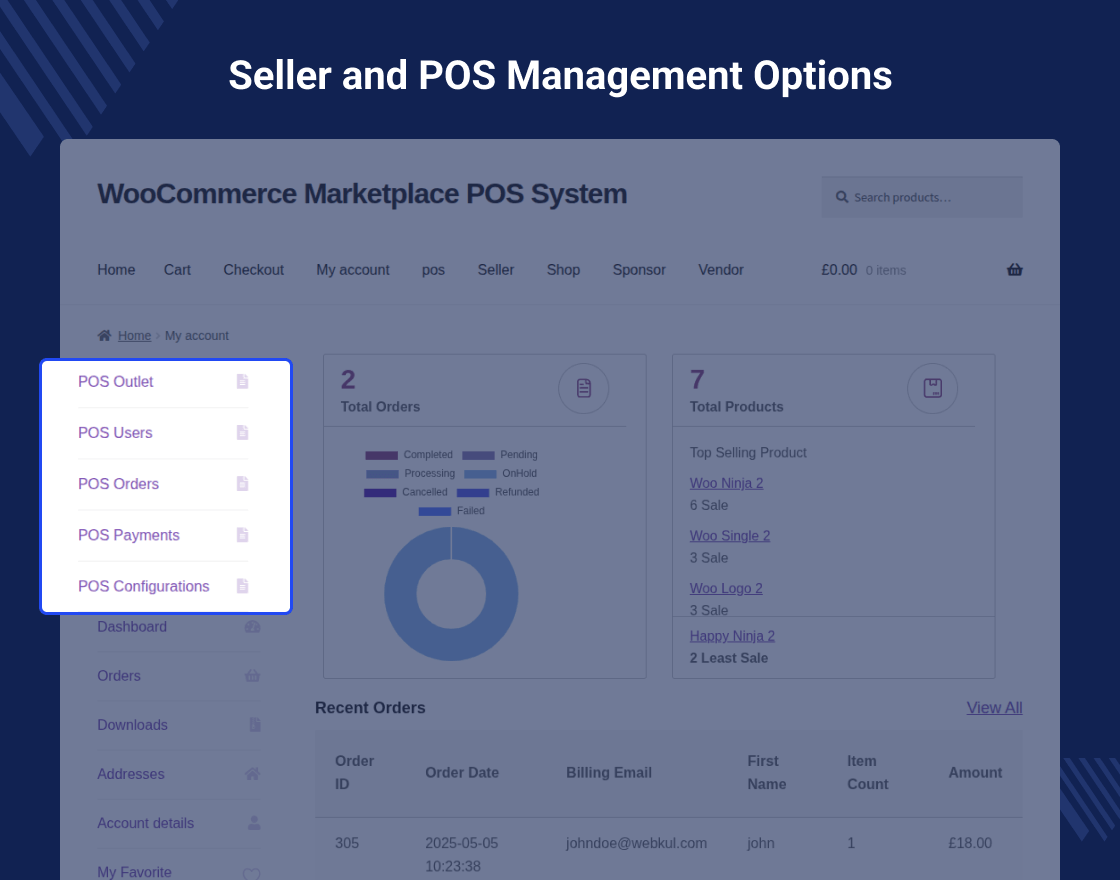
Task: Click order ID 305 in Recent Orders
Action: tap(347, 843)
